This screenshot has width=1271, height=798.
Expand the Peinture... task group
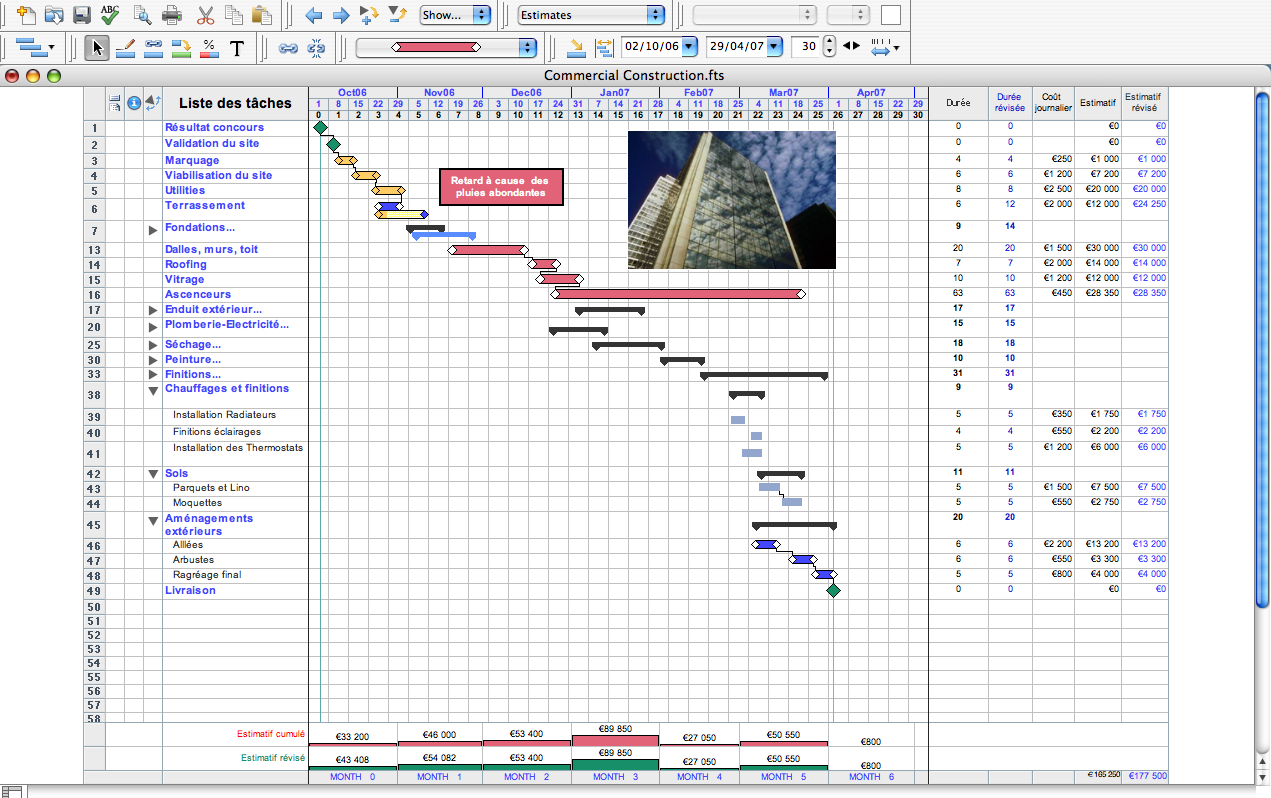click(153, 360)
